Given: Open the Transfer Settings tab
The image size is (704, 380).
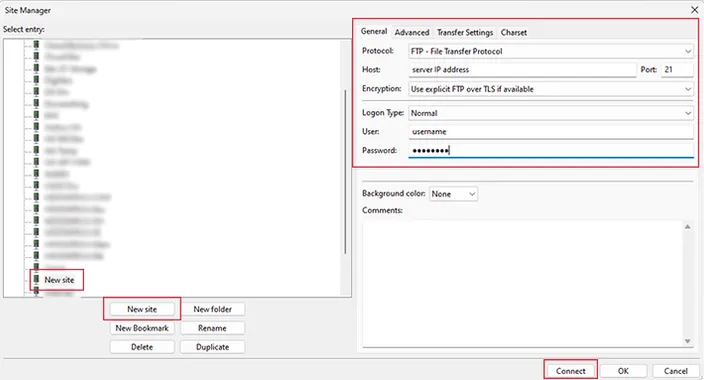Looking at the screenshot, I should pos(465,32).
